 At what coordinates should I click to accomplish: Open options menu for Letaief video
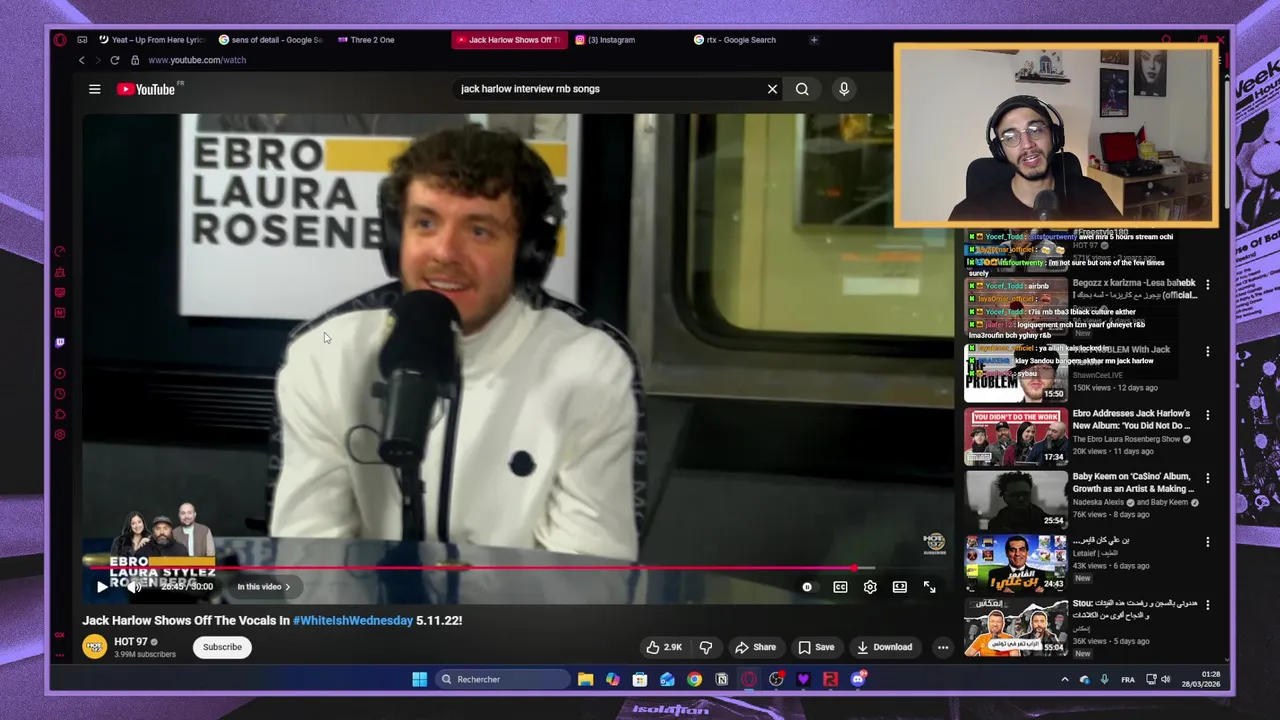click(x=1207, y=542)
